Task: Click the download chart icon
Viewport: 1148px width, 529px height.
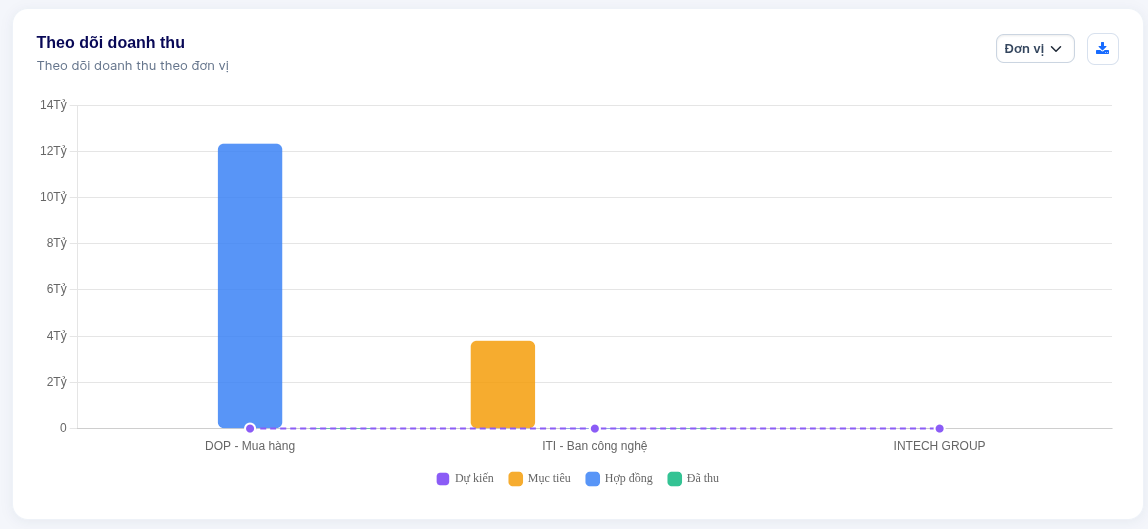Action: (x=1103, y=48)
